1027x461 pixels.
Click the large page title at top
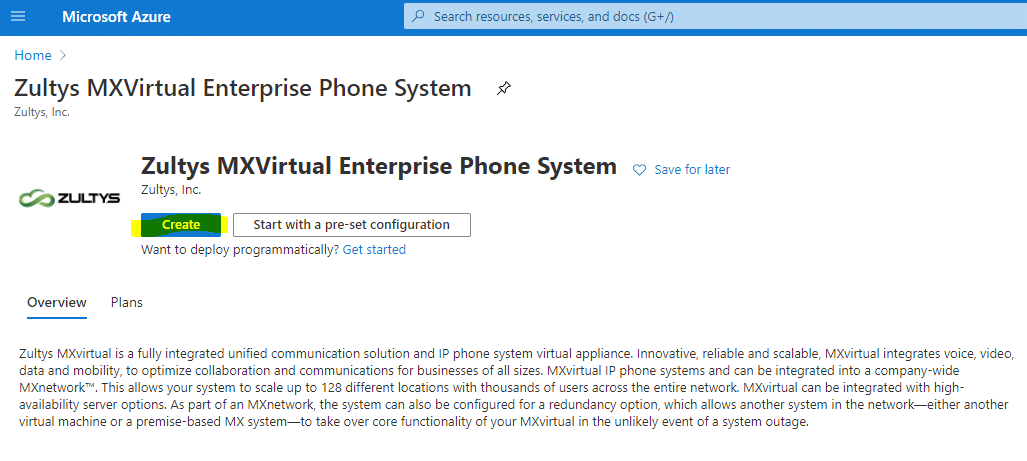tap(242, 88)
